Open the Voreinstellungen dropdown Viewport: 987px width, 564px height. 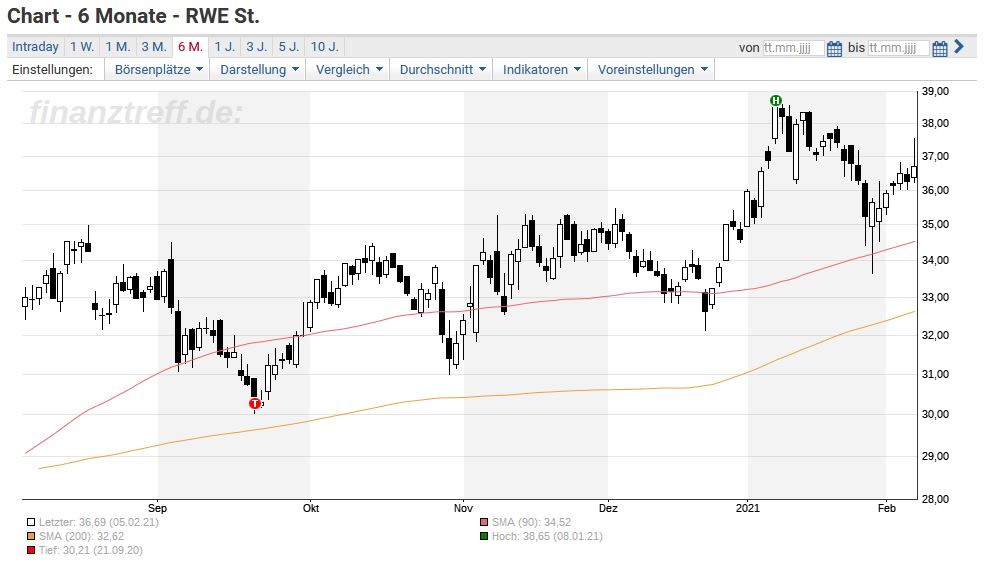651,70
